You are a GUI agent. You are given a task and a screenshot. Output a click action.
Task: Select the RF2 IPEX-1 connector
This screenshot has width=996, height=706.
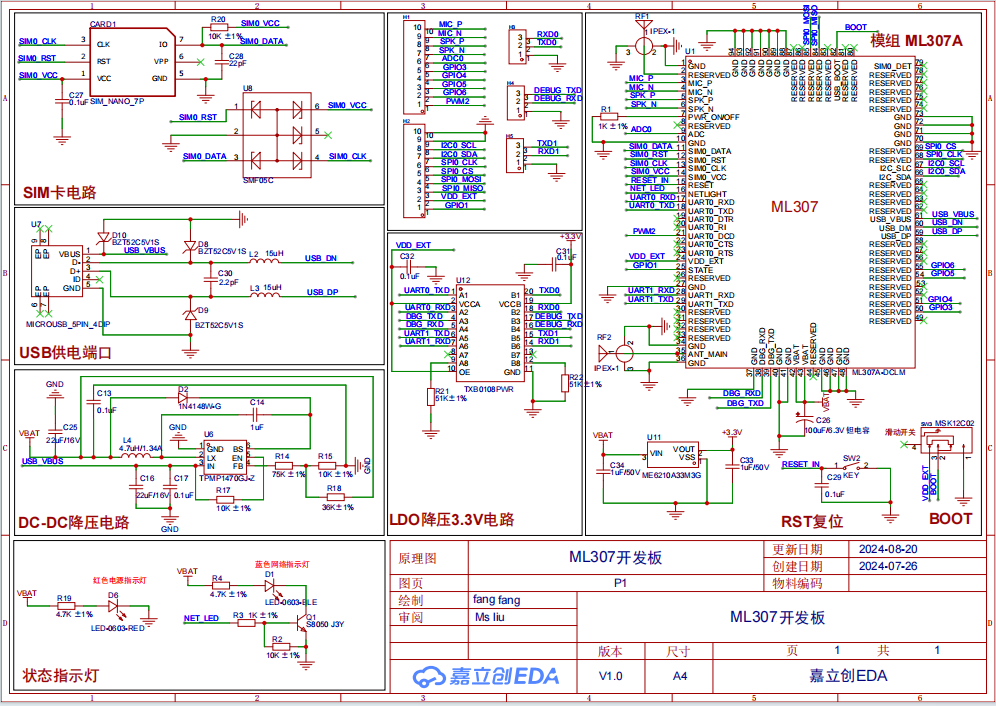pos(617,353)
